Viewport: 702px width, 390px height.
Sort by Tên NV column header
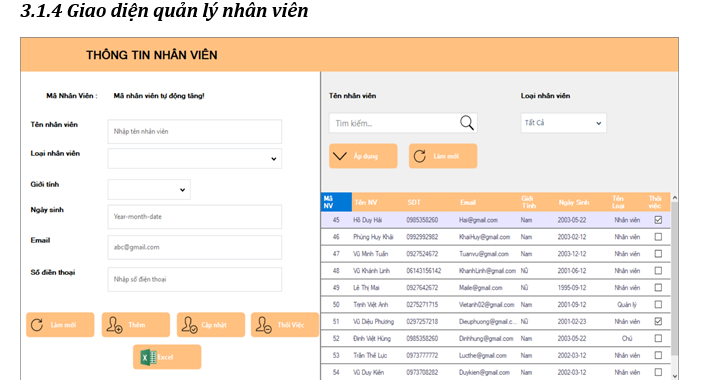(x=378, y=202)
